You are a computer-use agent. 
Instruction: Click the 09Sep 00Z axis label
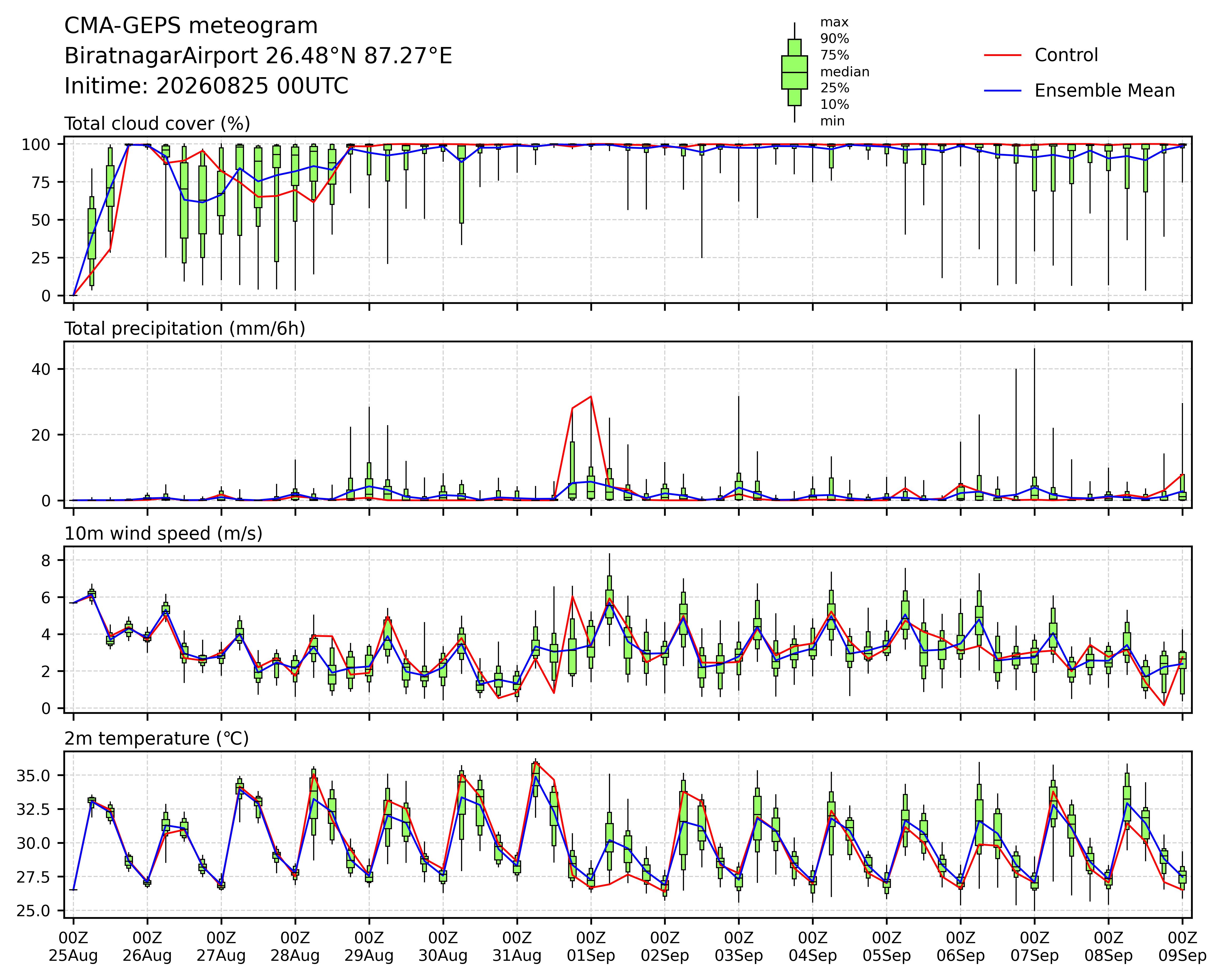tap(1182, 947)
